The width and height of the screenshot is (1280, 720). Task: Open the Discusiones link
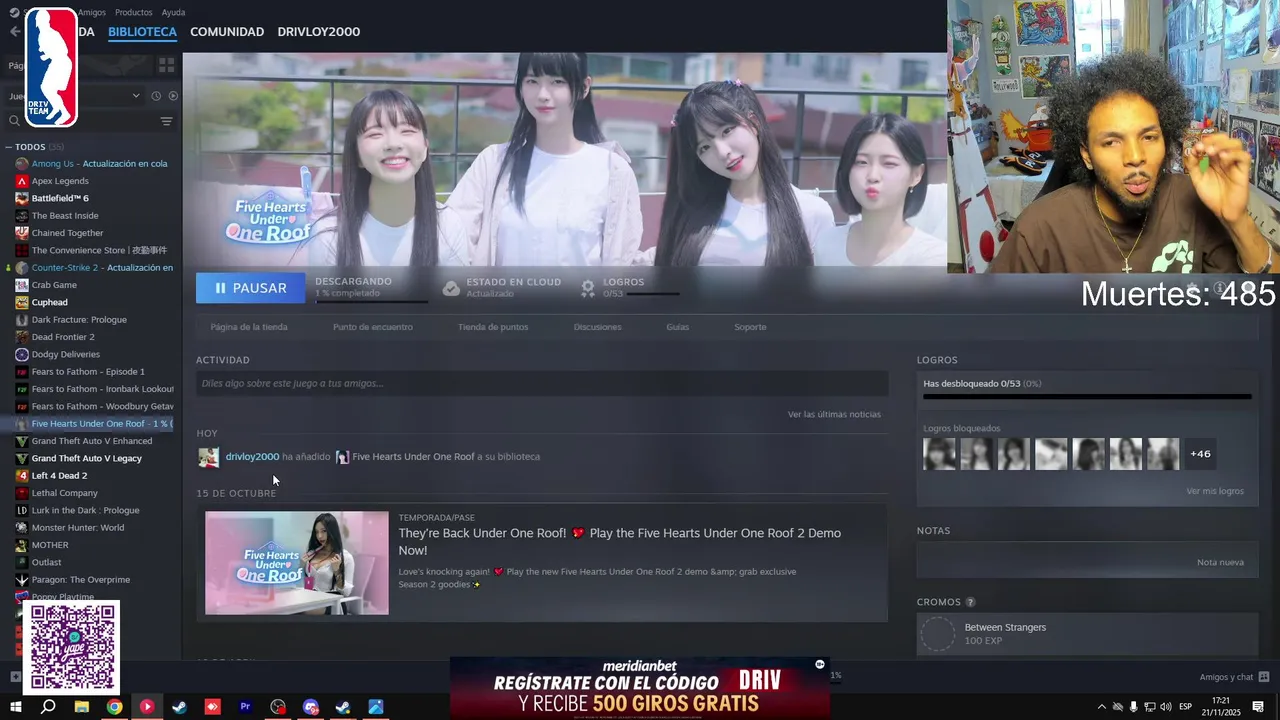[x=597, y=327]
